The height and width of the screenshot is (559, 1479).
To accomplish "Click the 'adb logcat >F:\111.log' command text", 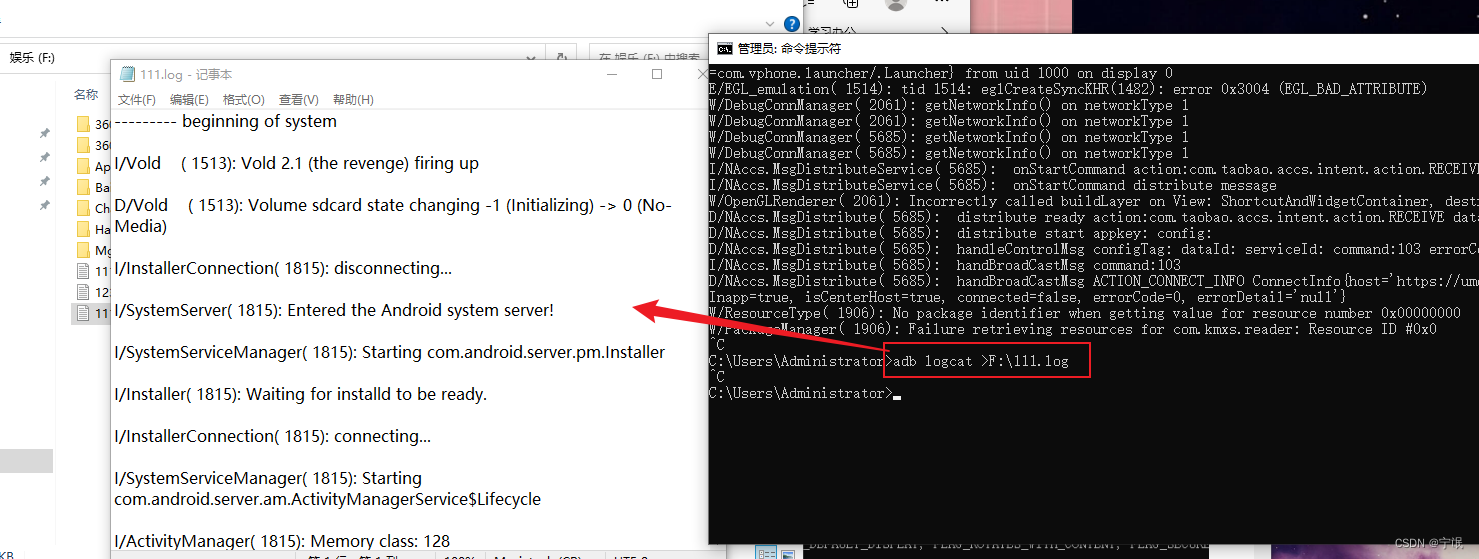I will (982, 361).
